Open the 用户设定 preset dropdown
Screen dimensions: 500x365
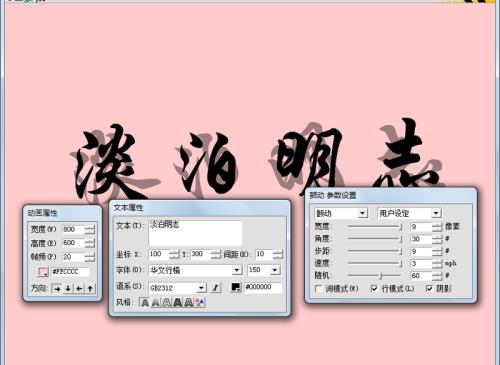[x=436, y=213]
